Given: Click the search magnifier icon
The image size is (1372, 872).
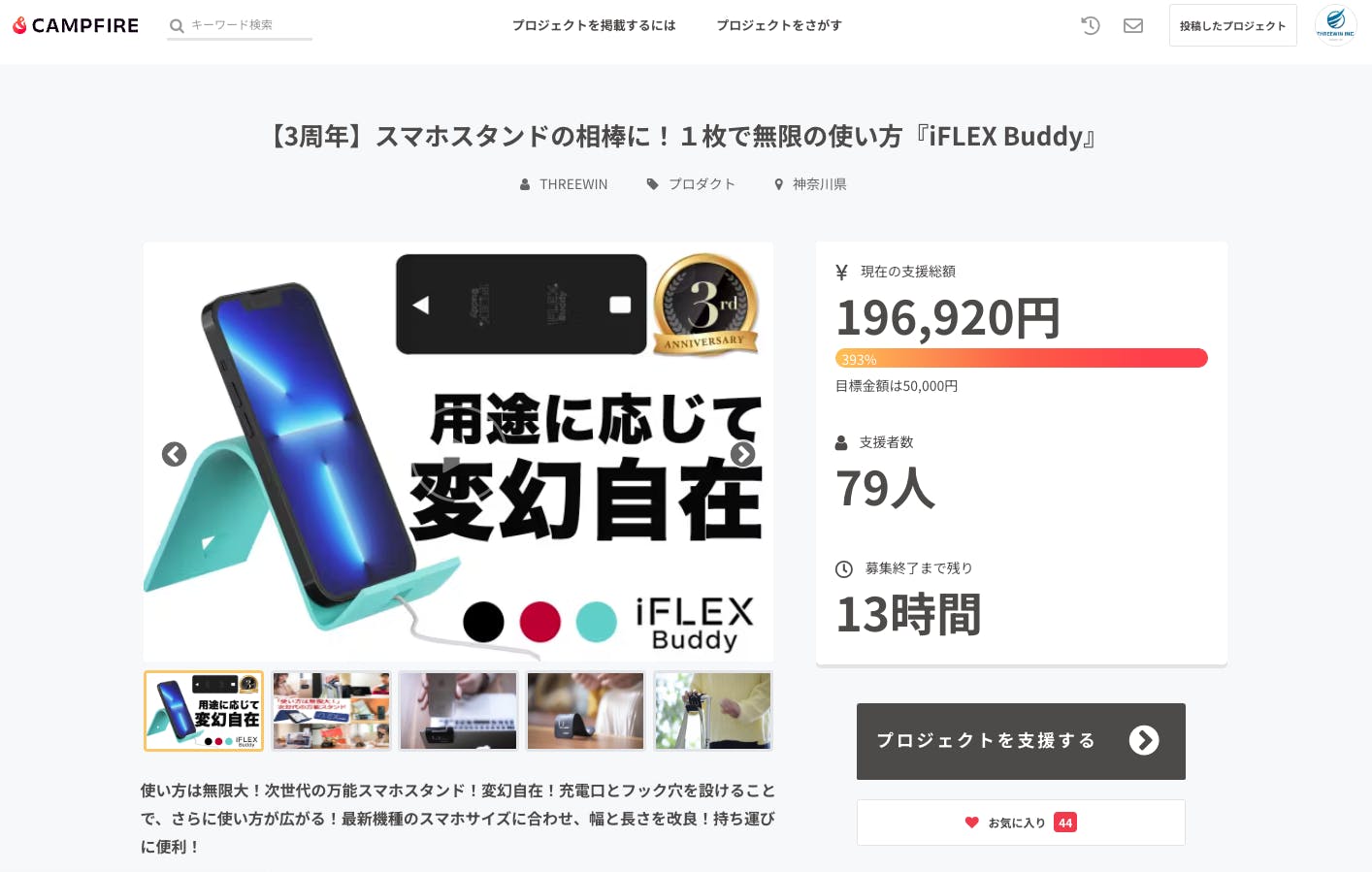Looking at the screenshot, I should 177,26.
